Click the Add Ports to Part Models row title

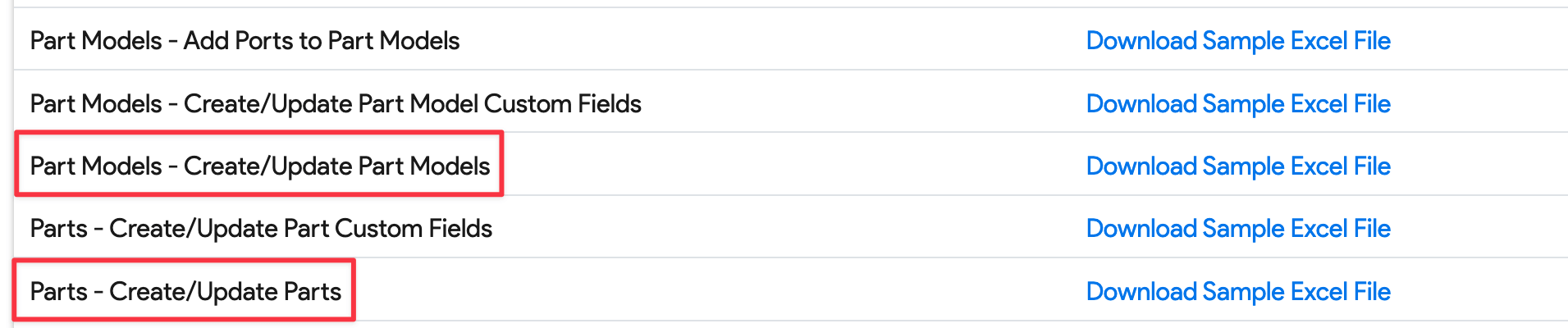[x=245, y=41]
